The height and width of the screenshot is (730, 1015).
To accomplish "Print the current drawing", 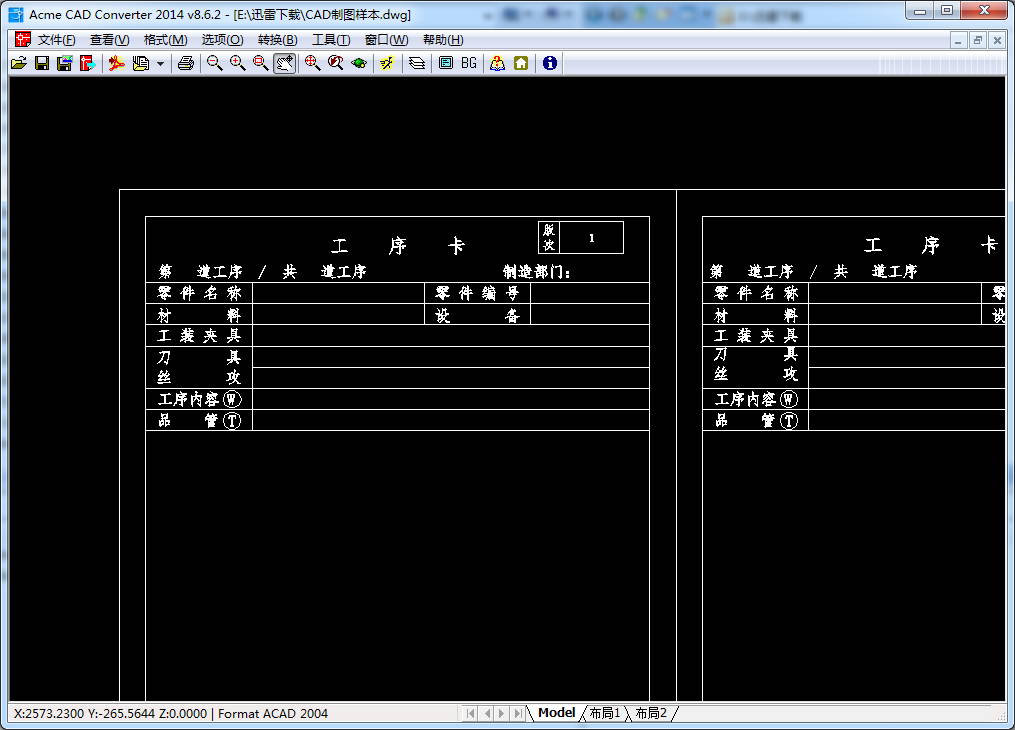I will [185, 63].
